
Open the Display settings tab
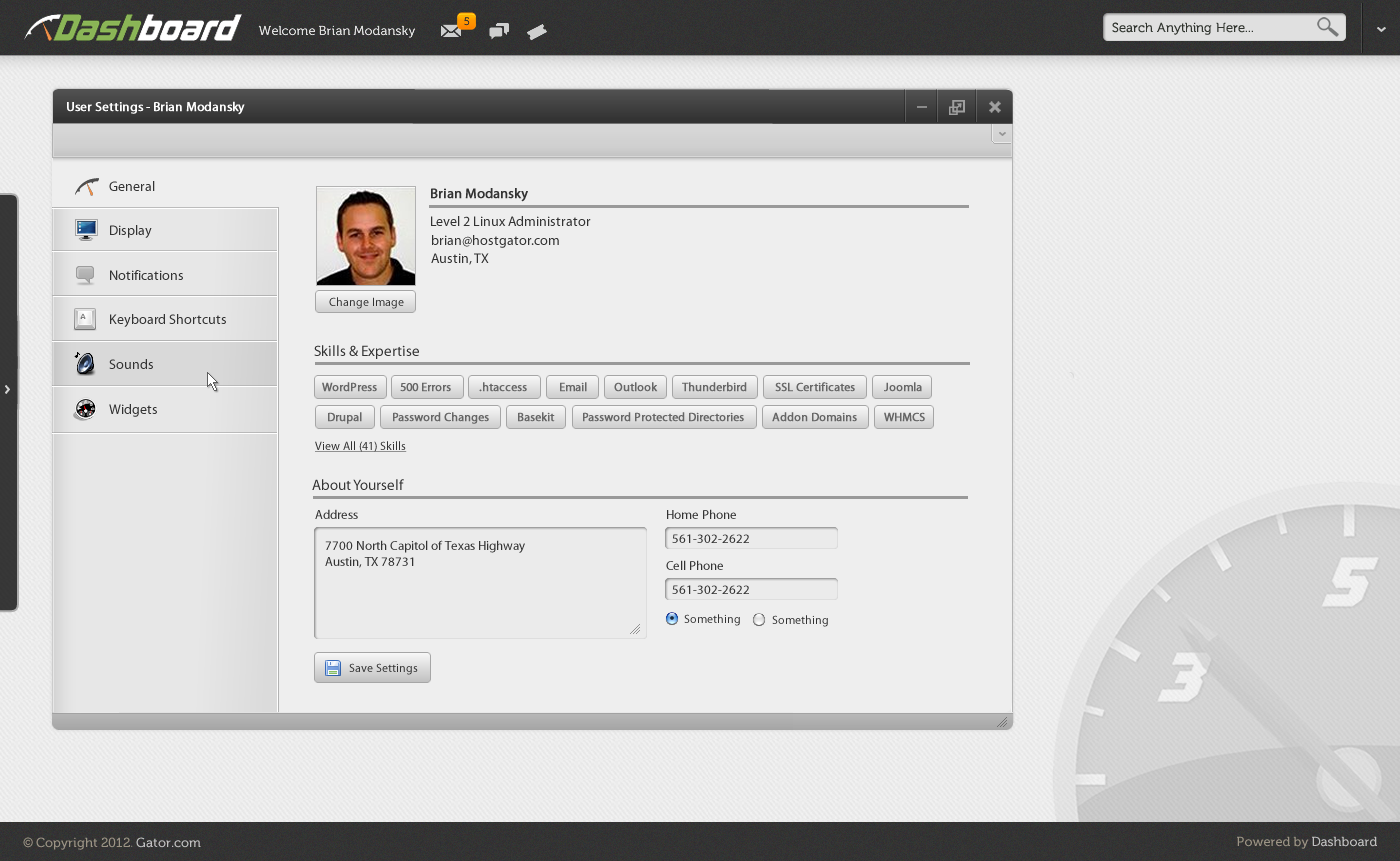pyautogui.click(x=165, y=230)
